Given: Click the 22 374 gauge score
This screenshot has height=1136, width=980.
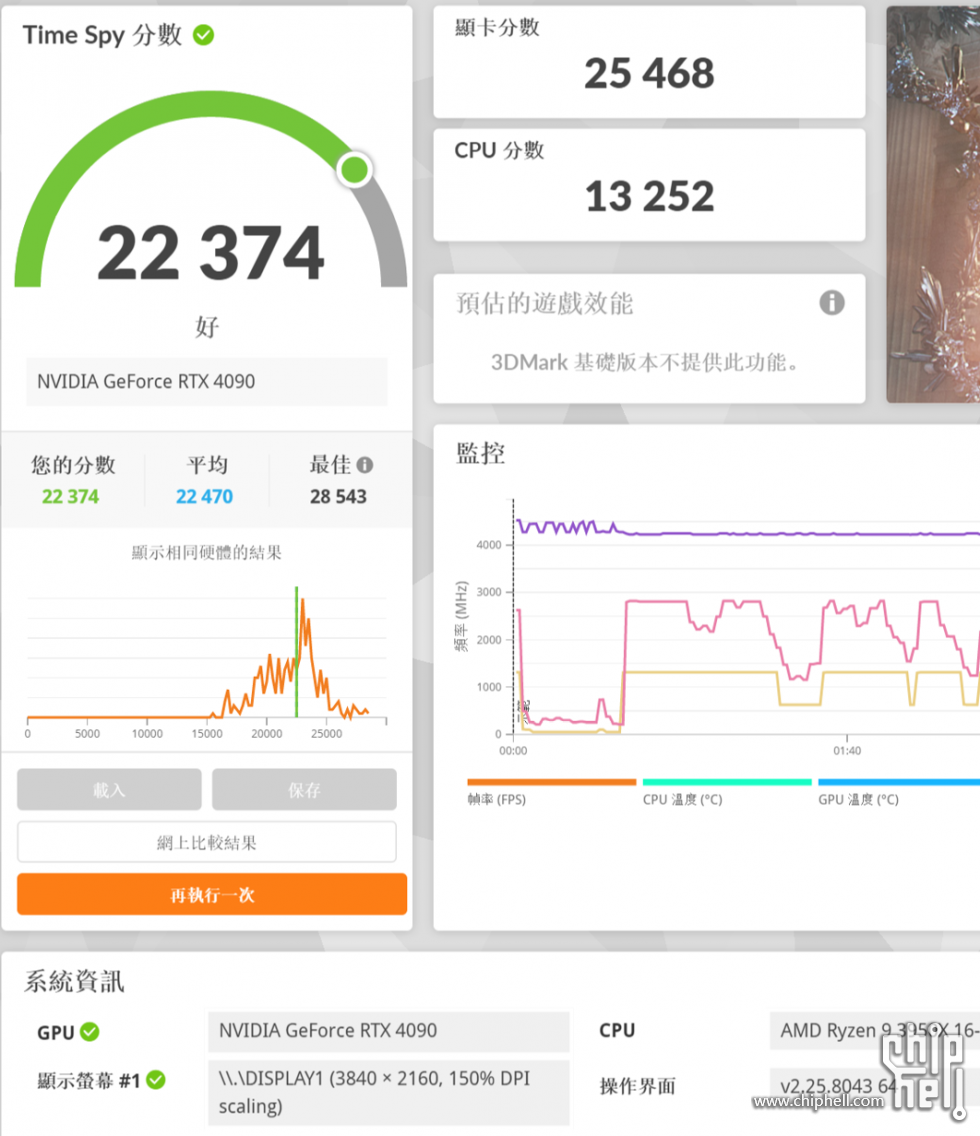Looking at the screenshot, I should pos(211,252).
